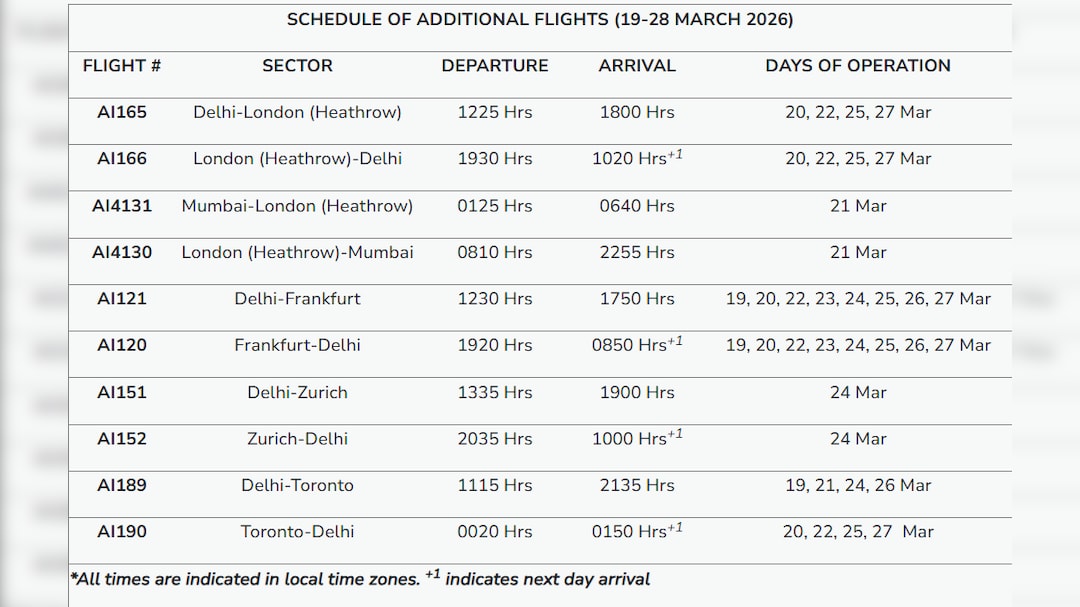Click the DEPARTURE column header

[x=495, y=65]
